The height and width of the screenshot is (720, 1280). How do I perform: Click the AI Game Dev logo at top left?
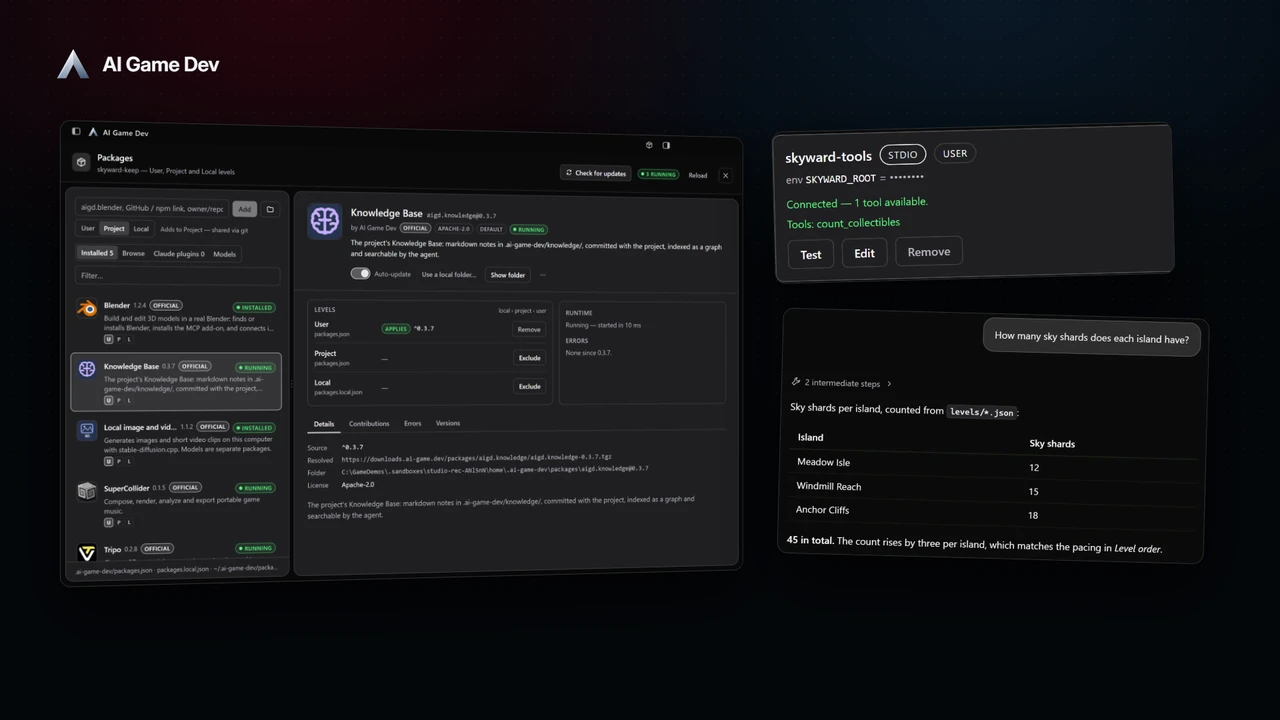pos(73,64)
